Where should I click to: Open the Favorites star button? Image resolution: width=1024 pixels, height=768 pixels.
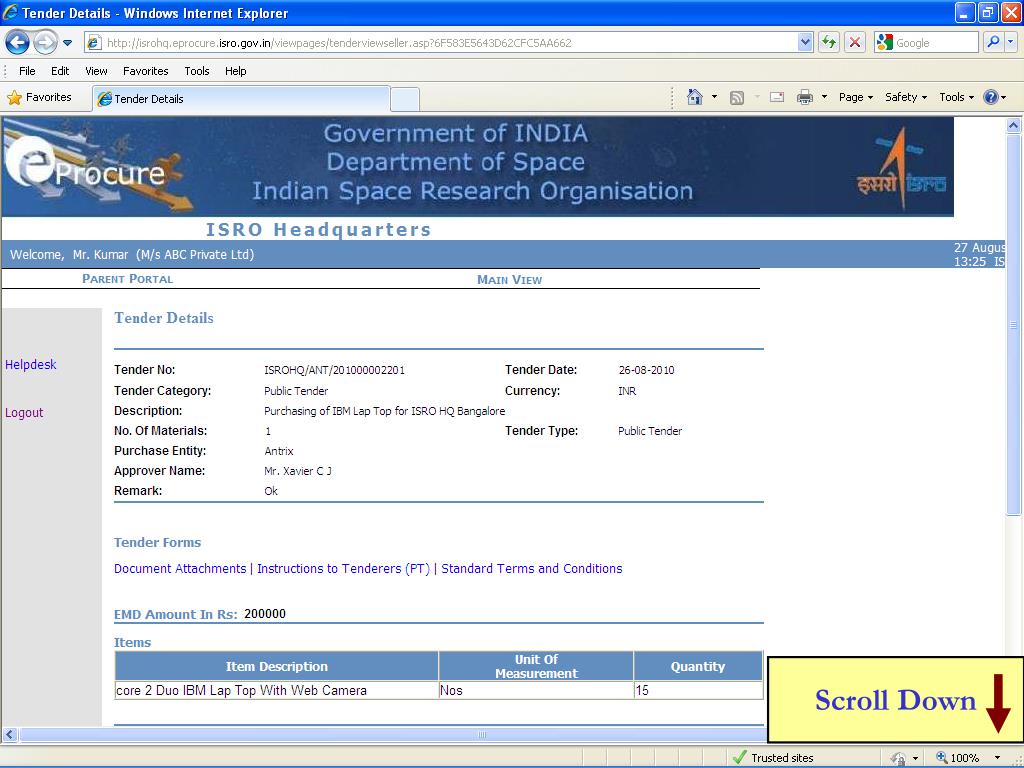tap(39, 97)
